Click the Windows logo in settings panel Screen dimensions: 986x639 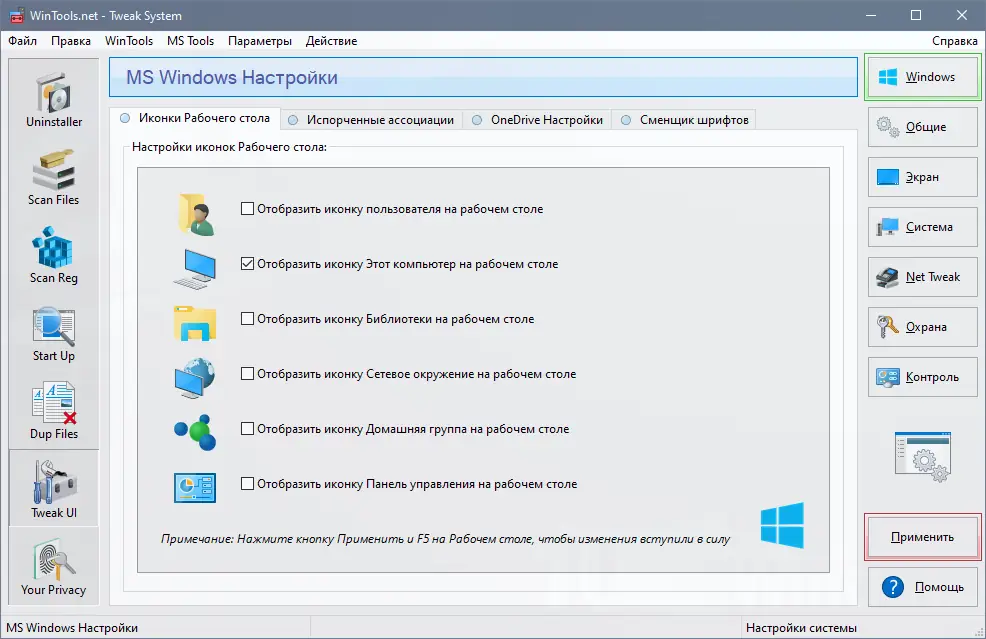[782, 525]
